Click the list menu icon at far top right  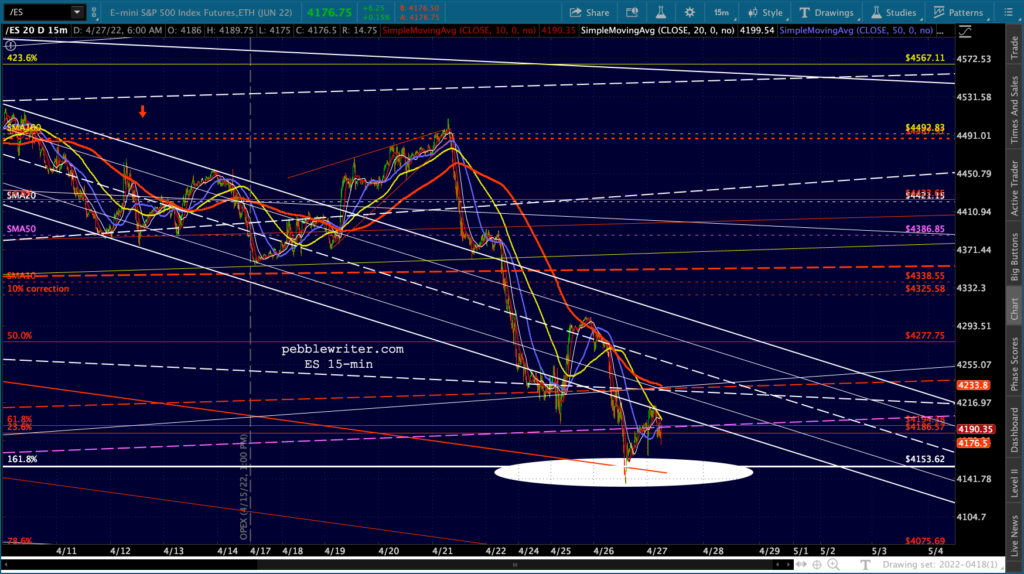(1009, 12)
